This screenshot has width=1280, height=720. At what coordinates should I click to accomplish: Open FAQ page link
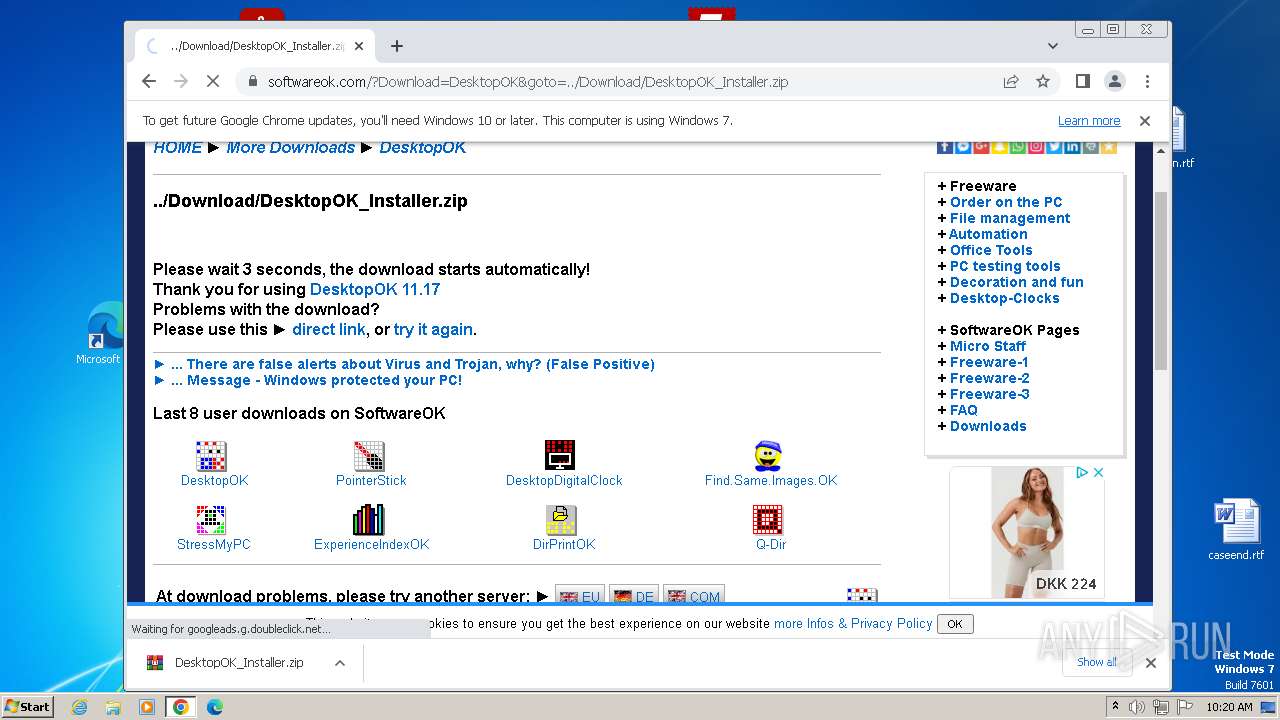pyautogui.click(x=964, y=410)
